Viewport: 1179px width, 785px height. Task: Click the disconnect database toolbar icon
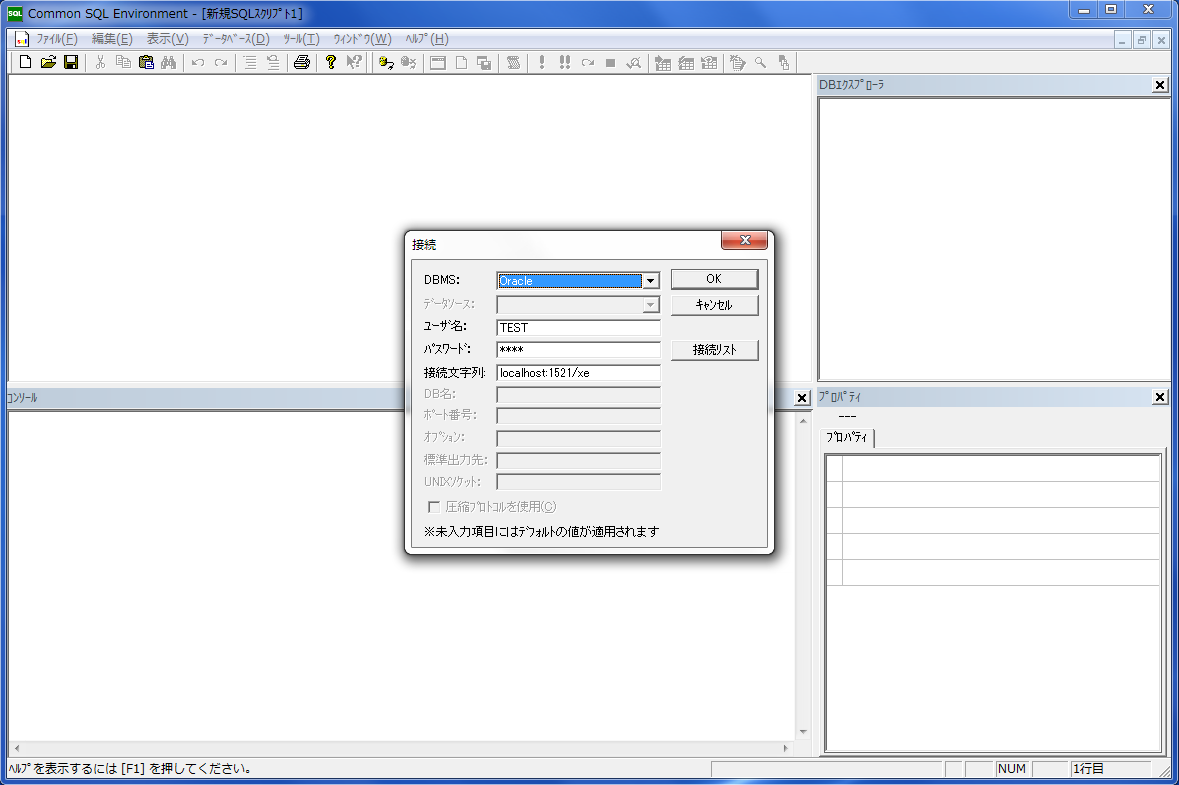pos(408,62)
